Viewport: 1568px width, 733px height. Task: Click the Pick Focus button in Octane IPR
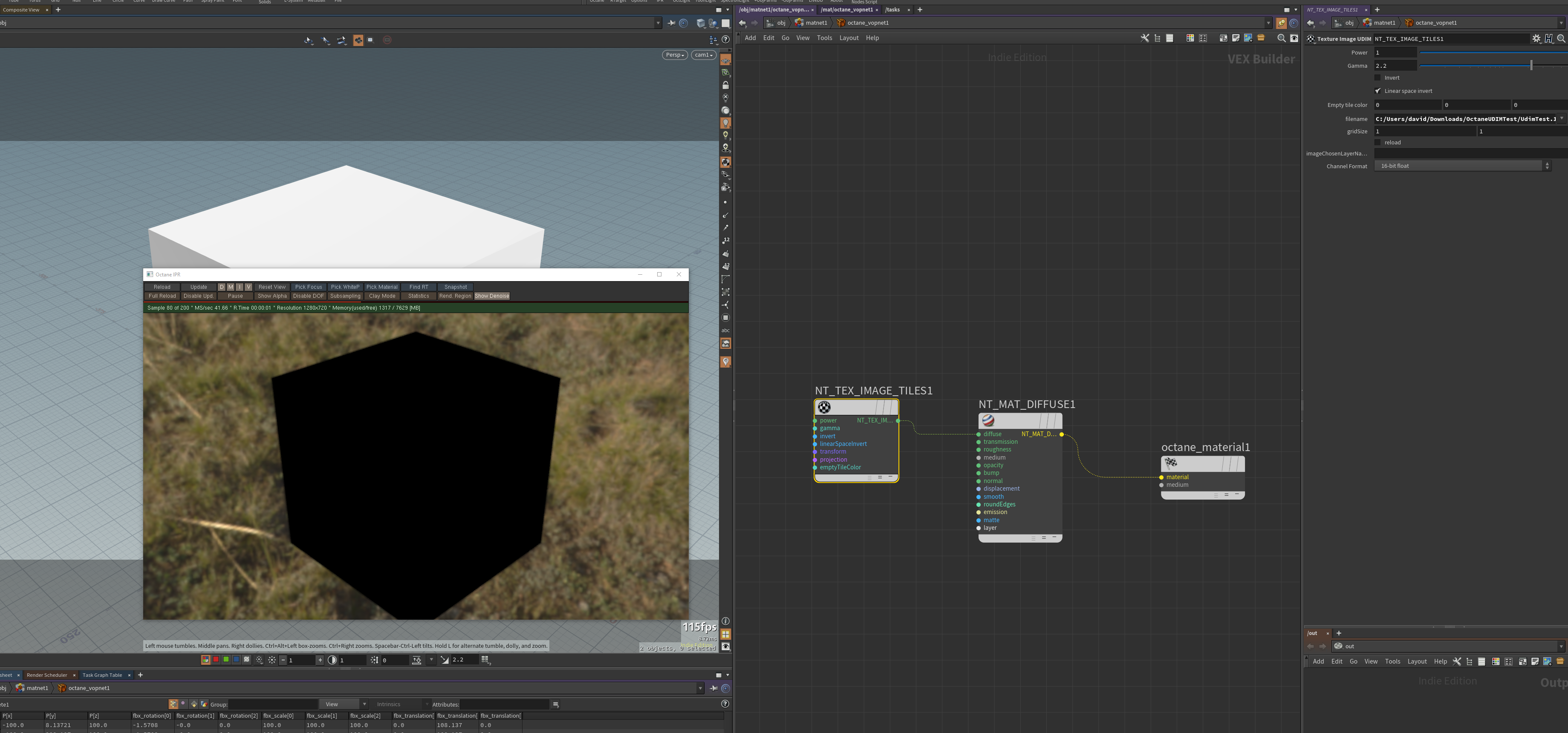tap(308, 287)
